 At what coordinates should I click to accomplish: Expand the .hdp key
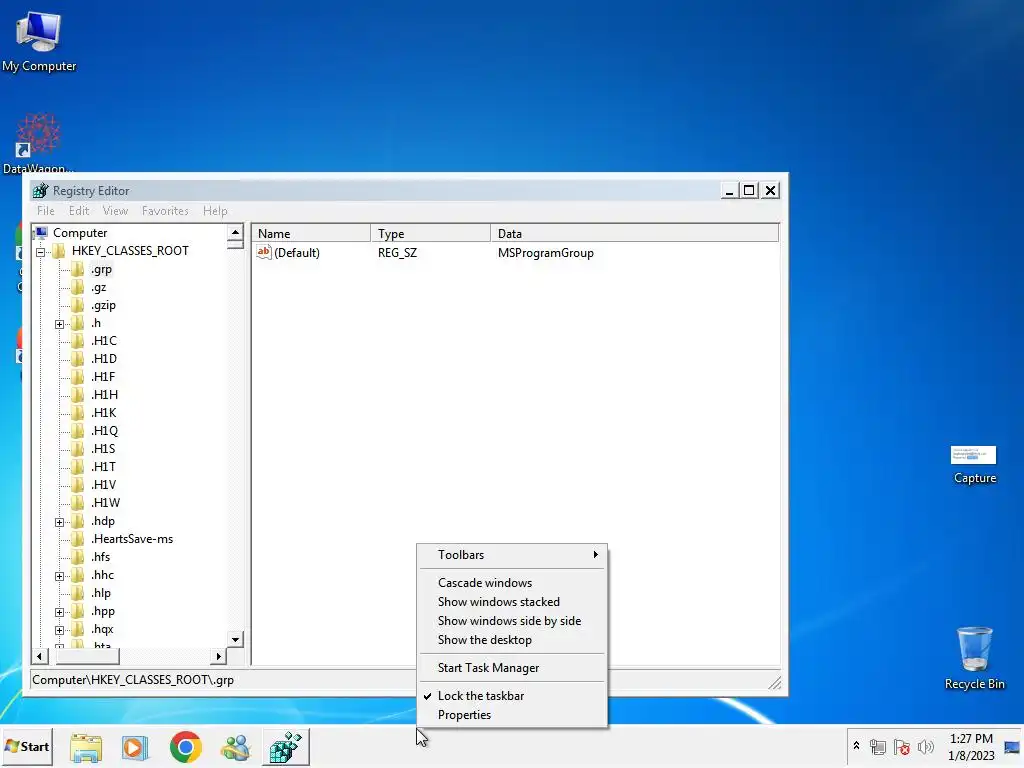pos(59,522)
